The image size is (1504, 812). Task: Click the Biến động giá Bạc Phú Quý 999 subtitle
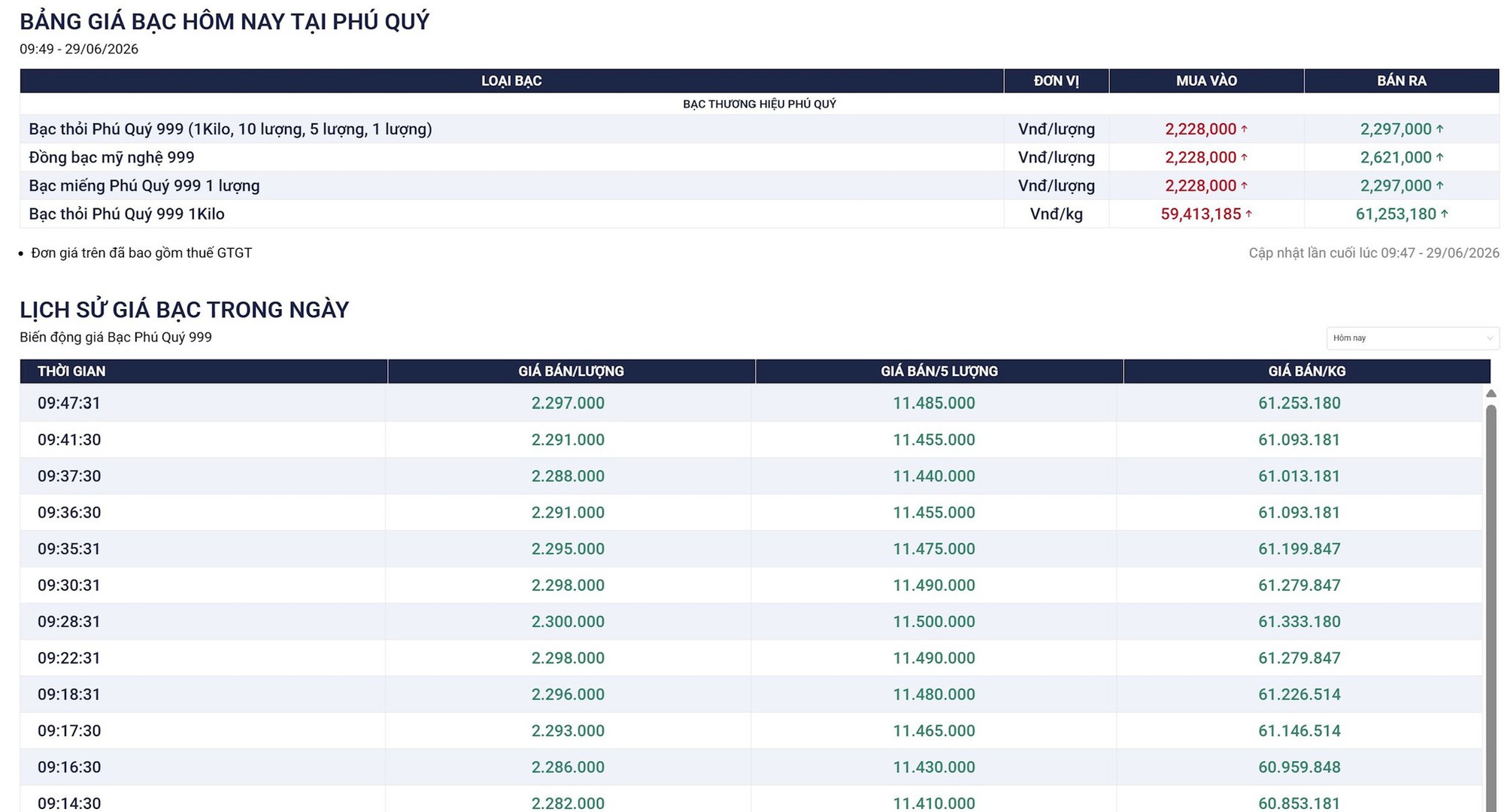[116, 337]
